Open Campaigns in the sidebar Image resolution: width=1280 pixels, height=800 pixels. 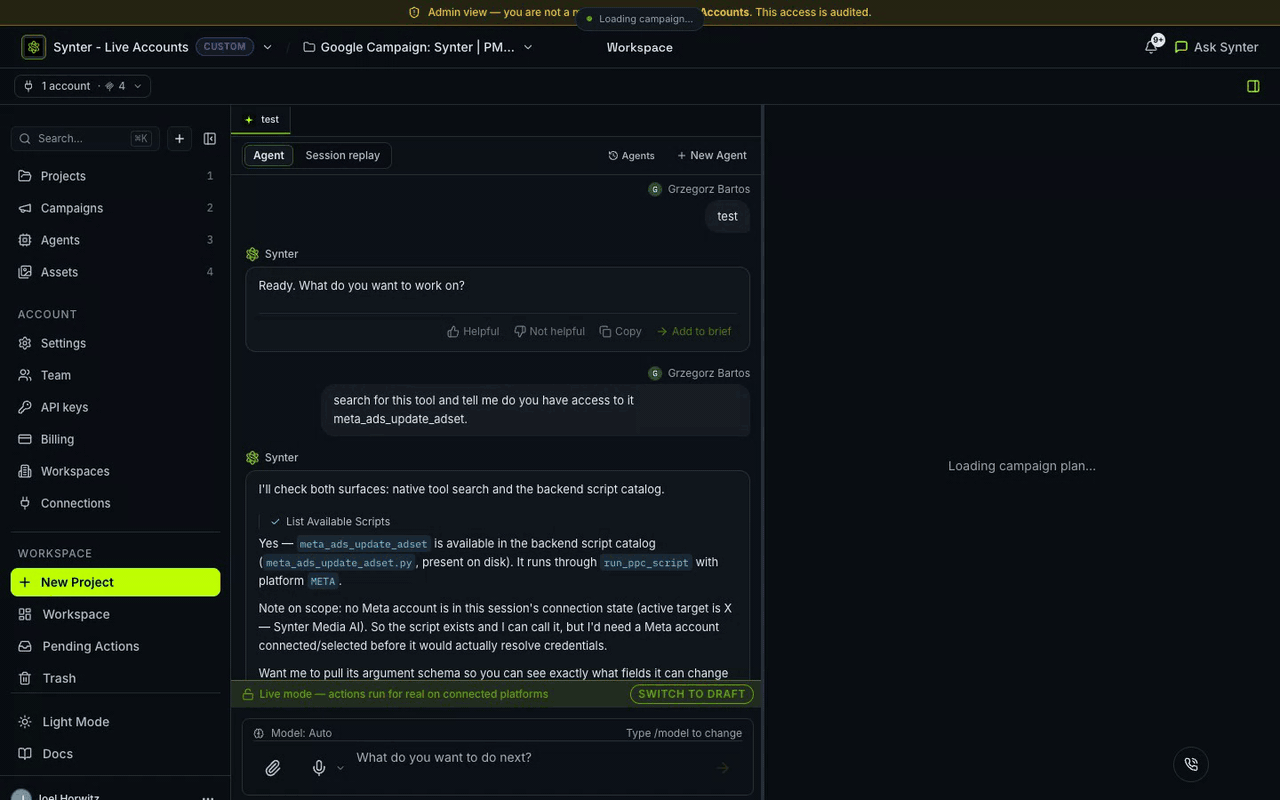tap(115, 208)
